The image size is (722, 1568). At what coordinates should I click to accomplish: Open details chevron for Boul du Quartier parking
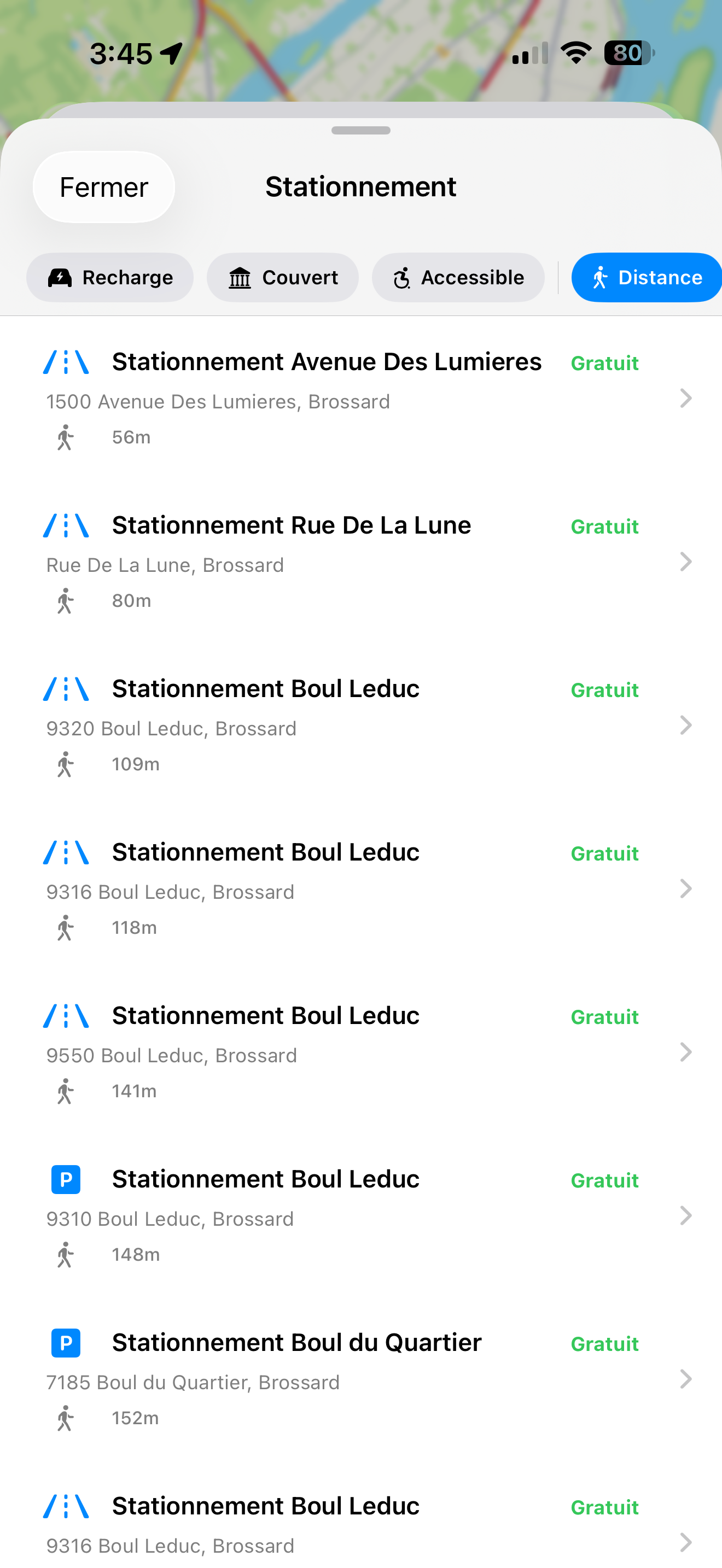click(x=686, y=1379)
